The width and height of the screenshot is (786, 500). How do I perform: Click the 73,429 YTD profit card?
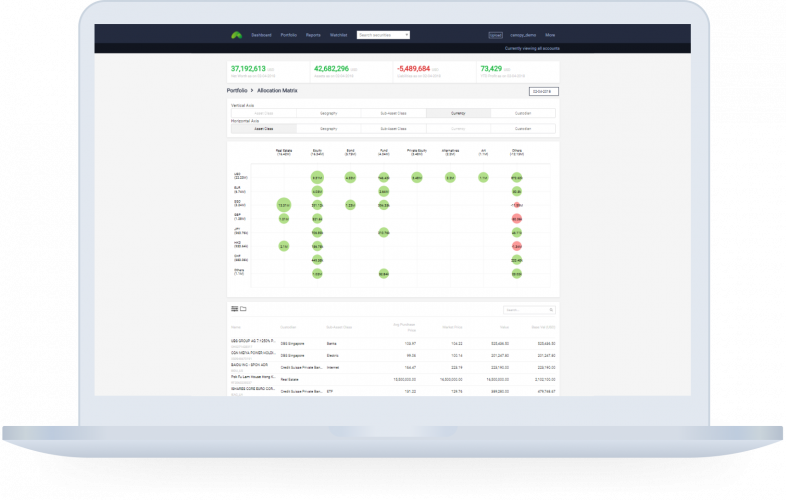pos(517,72)
